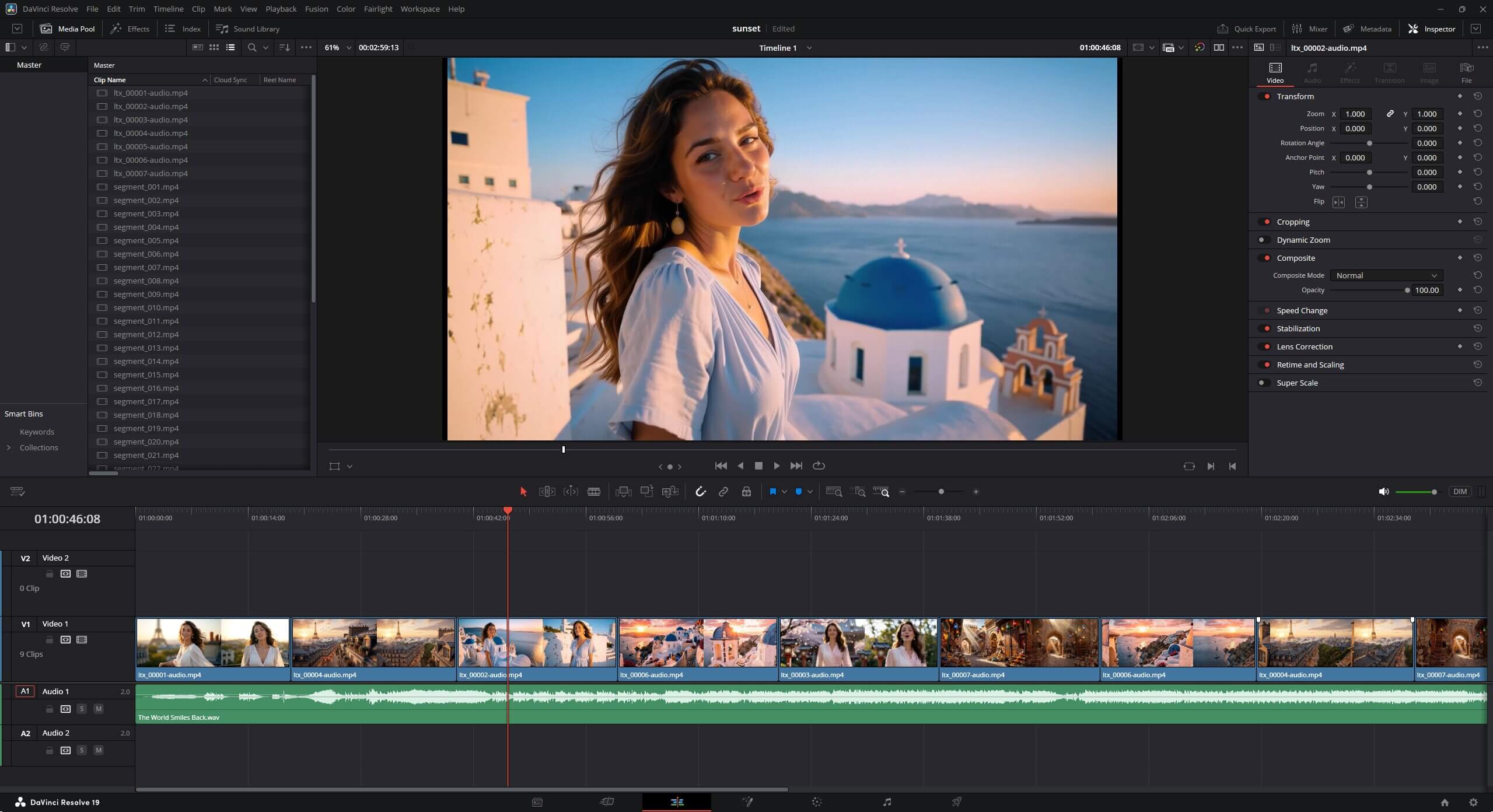Solo the Audio 2 track
The height and width of the screenshot is (812, 1493).
pyautogui.click(x=82, y=750)
